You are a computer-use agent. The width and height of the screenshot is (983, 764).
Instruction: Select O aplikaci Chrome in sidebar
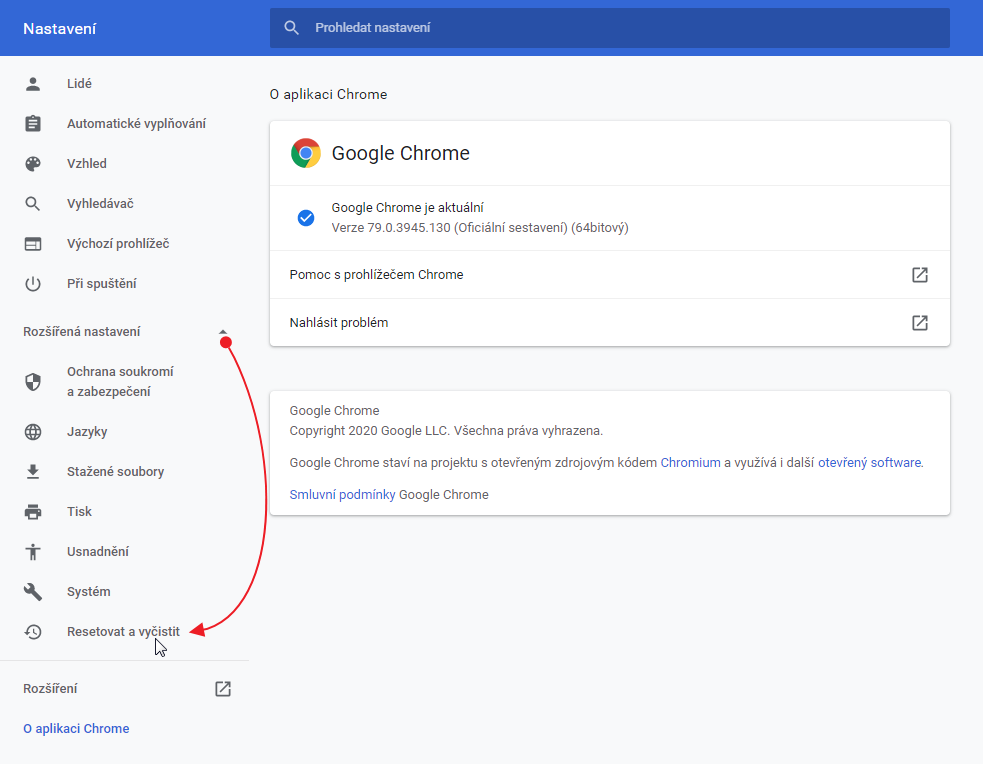pos(76,729)
